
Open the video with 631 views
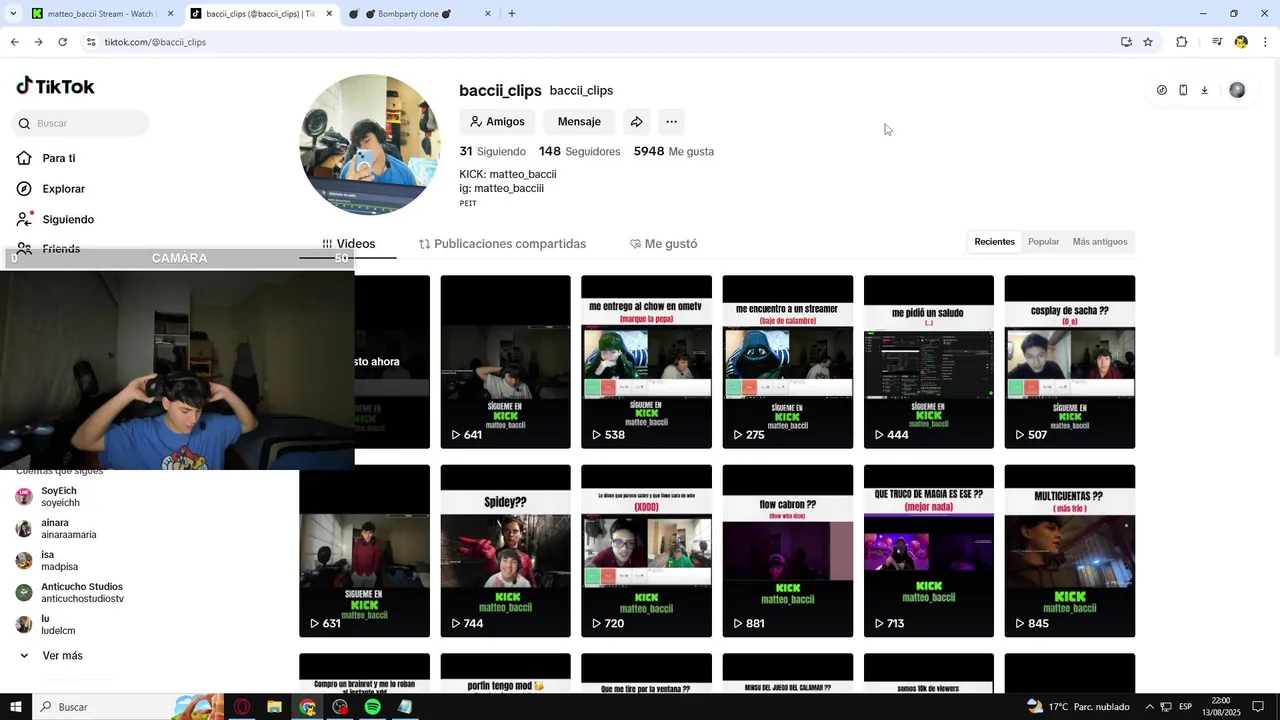coord(364,553)
